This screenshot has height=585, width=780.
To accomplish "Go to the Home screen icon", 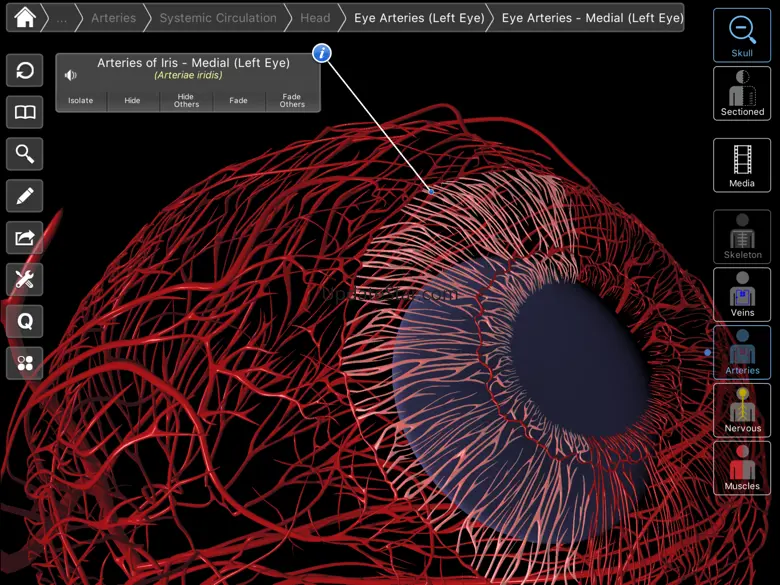I will coord(25,17).
